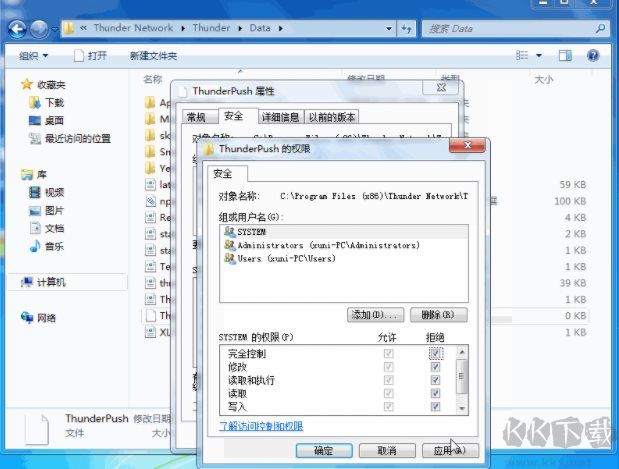The width and height of the screenshot is (619, 469).
Task: Switch to 以前的版本 tab in properties dialog
Action: click(x=332, y=117)
